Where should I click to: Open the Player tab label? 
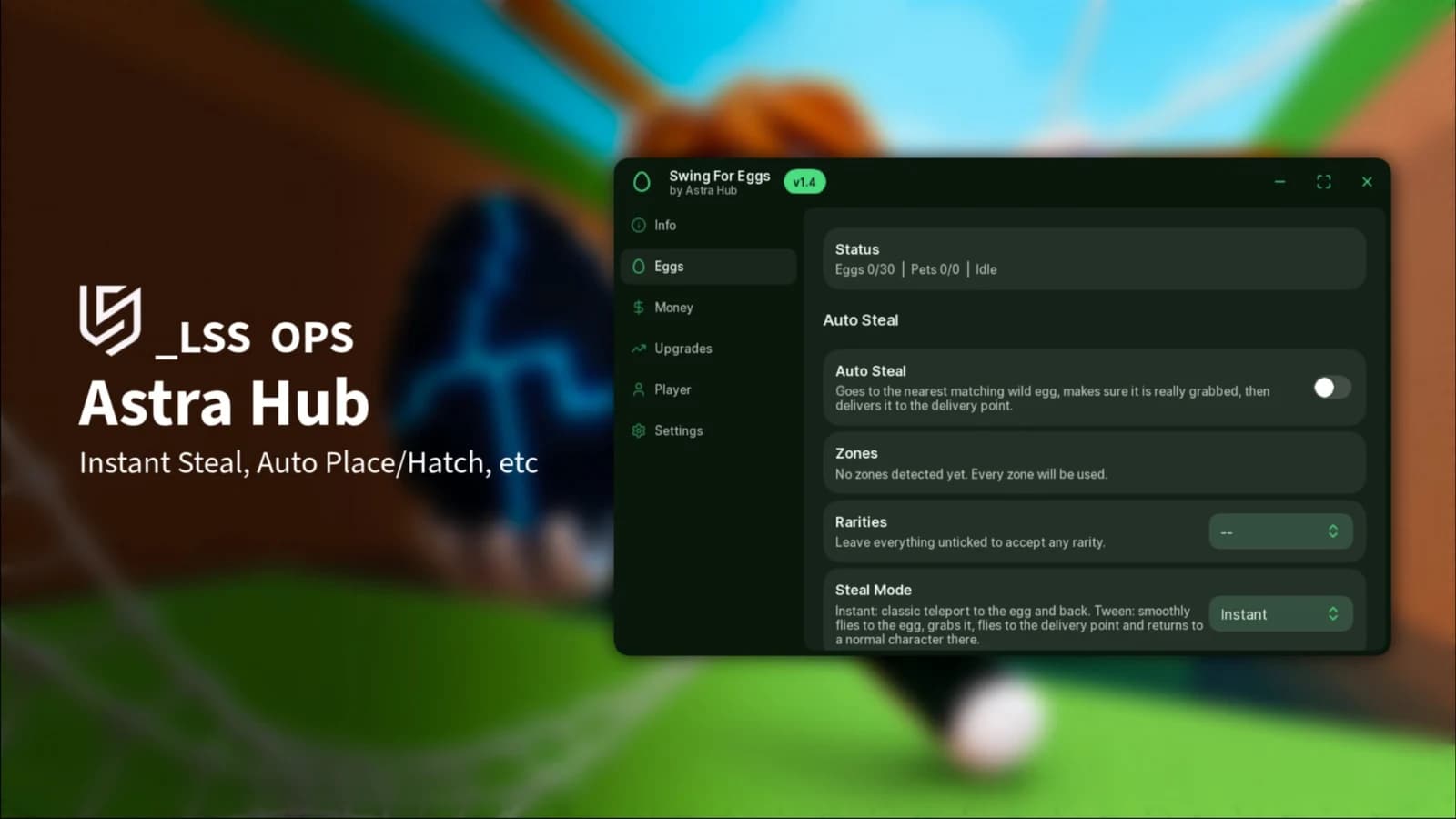tap(672, 389)
